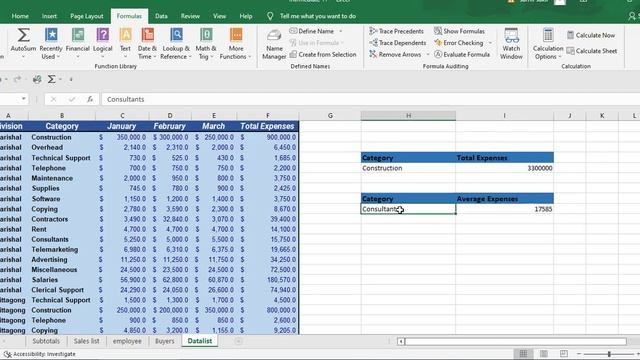This screenshot has height=360, width=640.
Task: Open the Buyers sheet tab
Action: pyautogui.click(x=164, y=341)
